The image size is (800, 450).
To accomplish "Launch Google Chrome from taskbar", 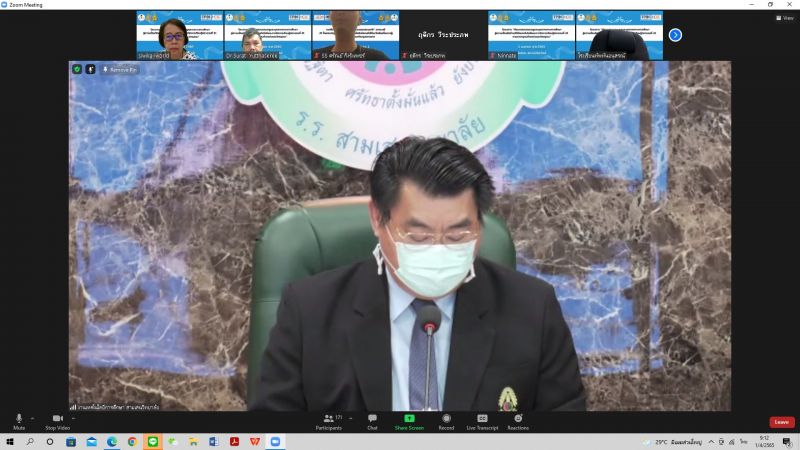I will (132, 442).
